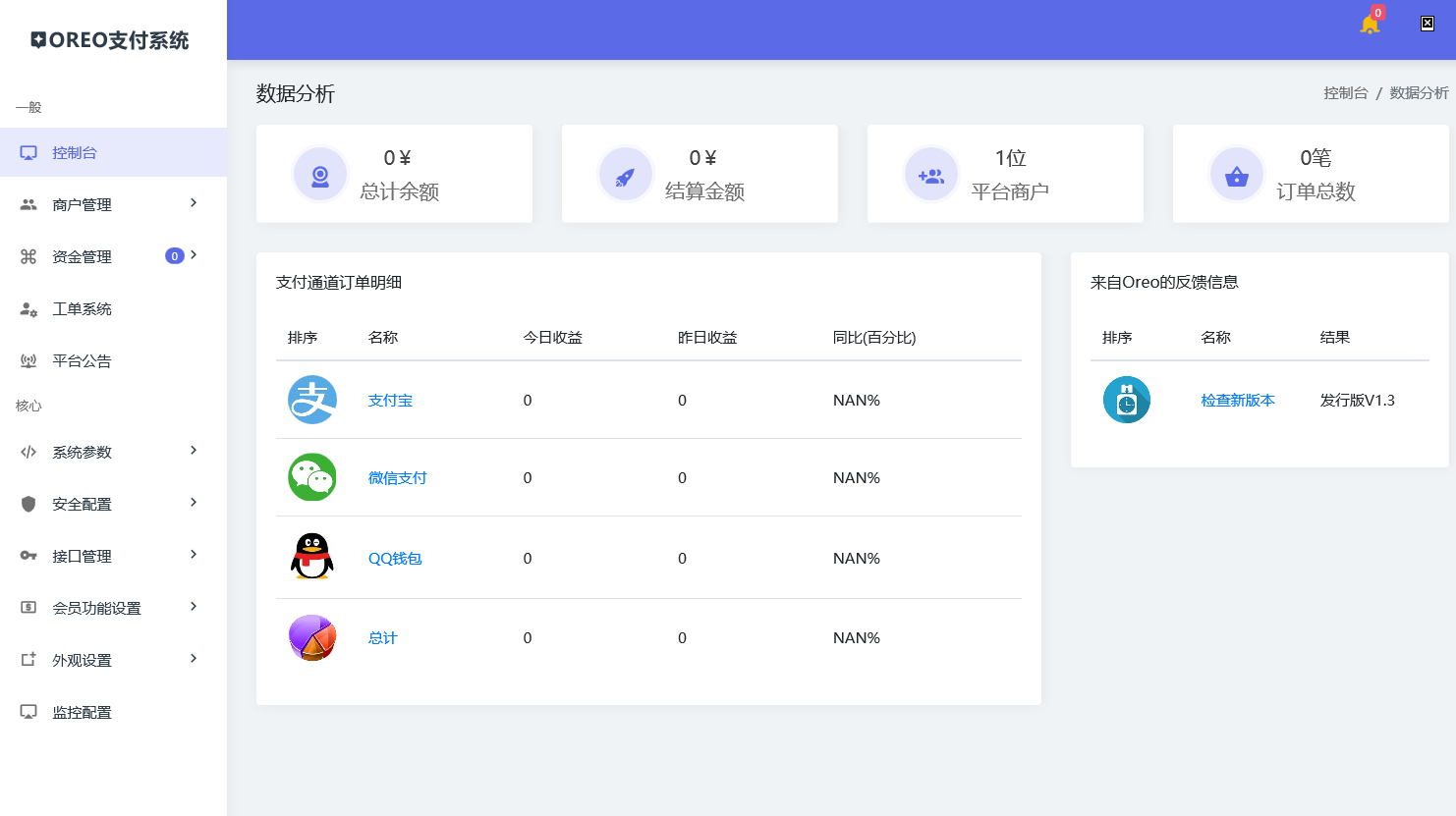Select the 平台商户 merchants card icon
The image size is (1456, 816).
coord(930,174)
